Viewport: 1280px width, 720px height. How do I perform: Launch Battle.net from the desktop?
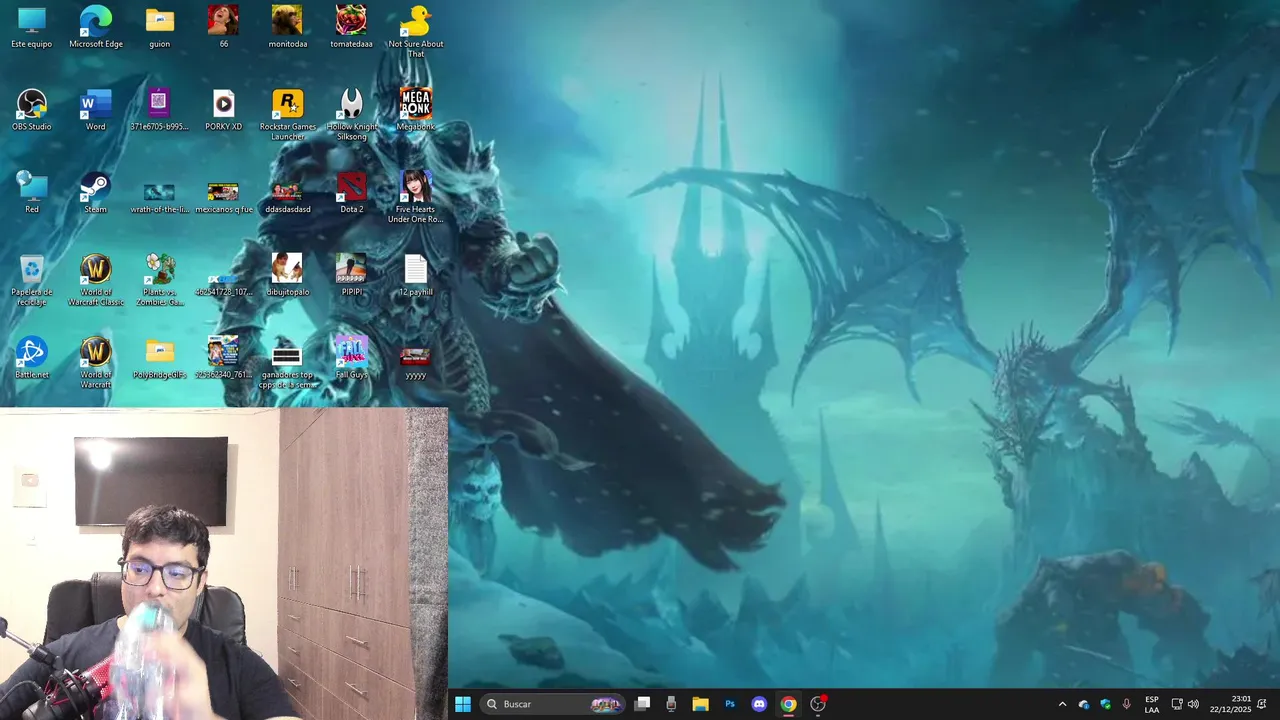[x=32, y=358]
